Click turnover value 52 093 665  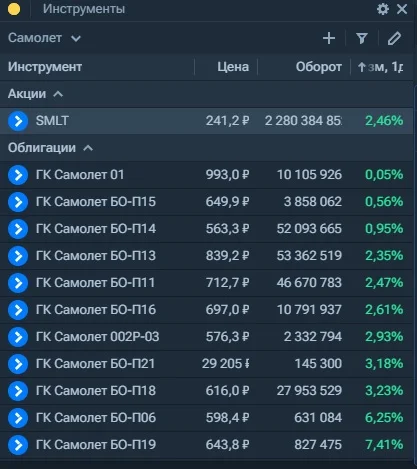[x=309, y=229]
